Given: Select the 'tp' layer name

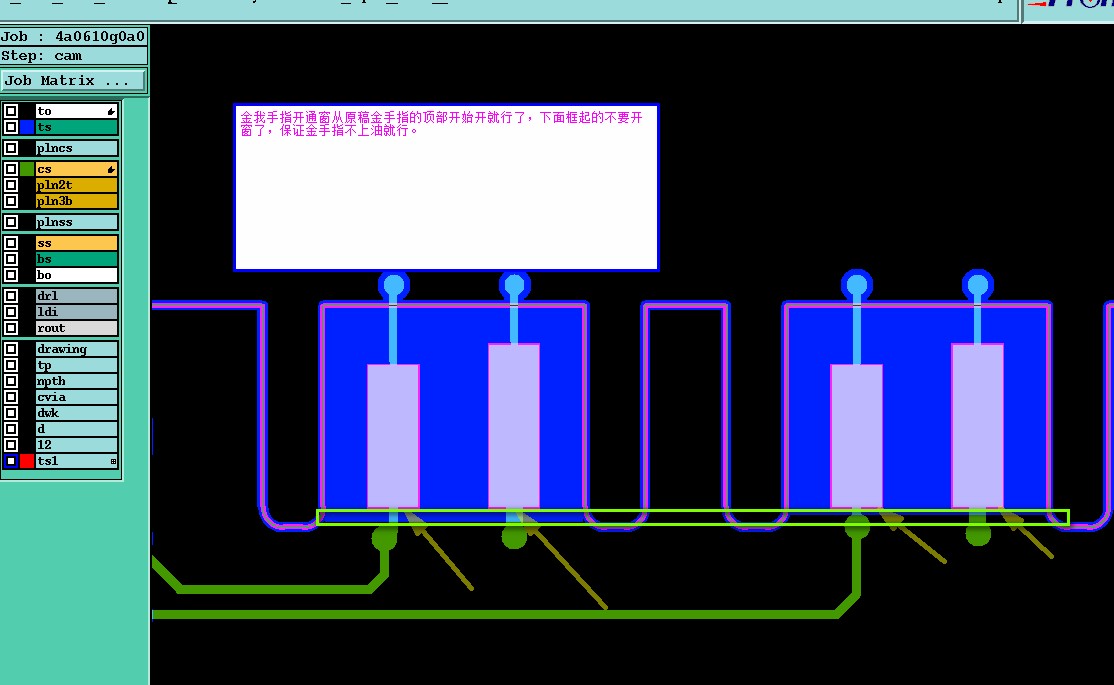Looking at the screenshot, I should (x=77, y=365).
